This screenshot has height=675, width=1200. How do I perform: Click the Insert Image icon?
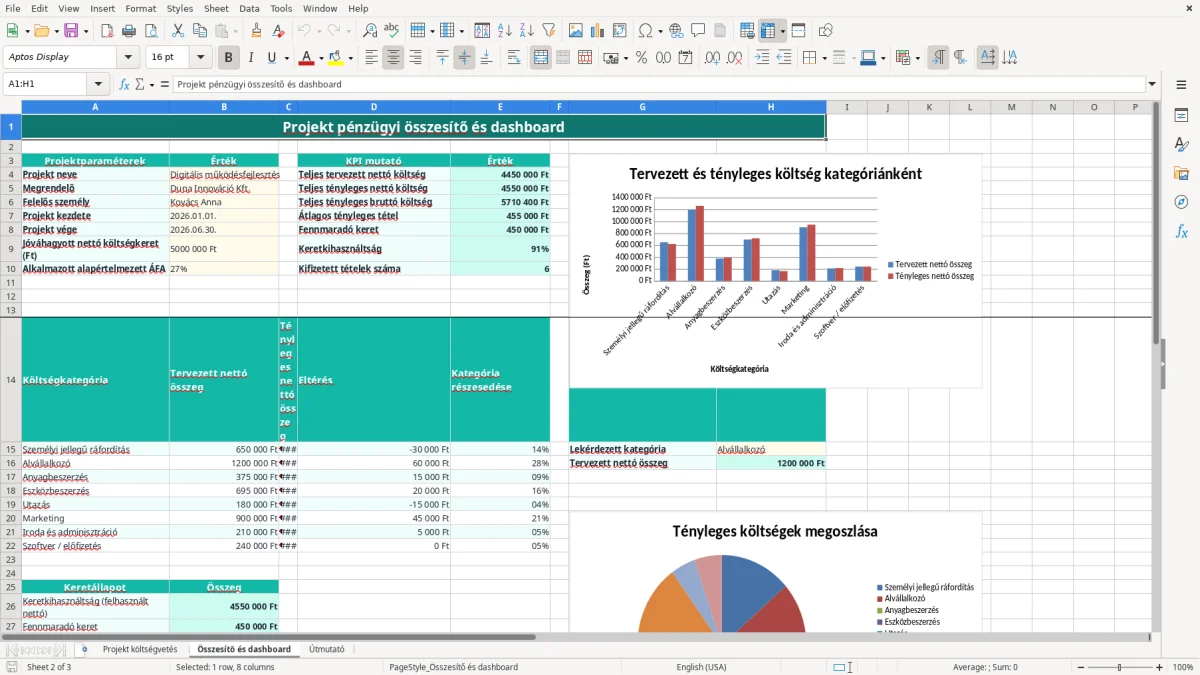tap(576, 31)
